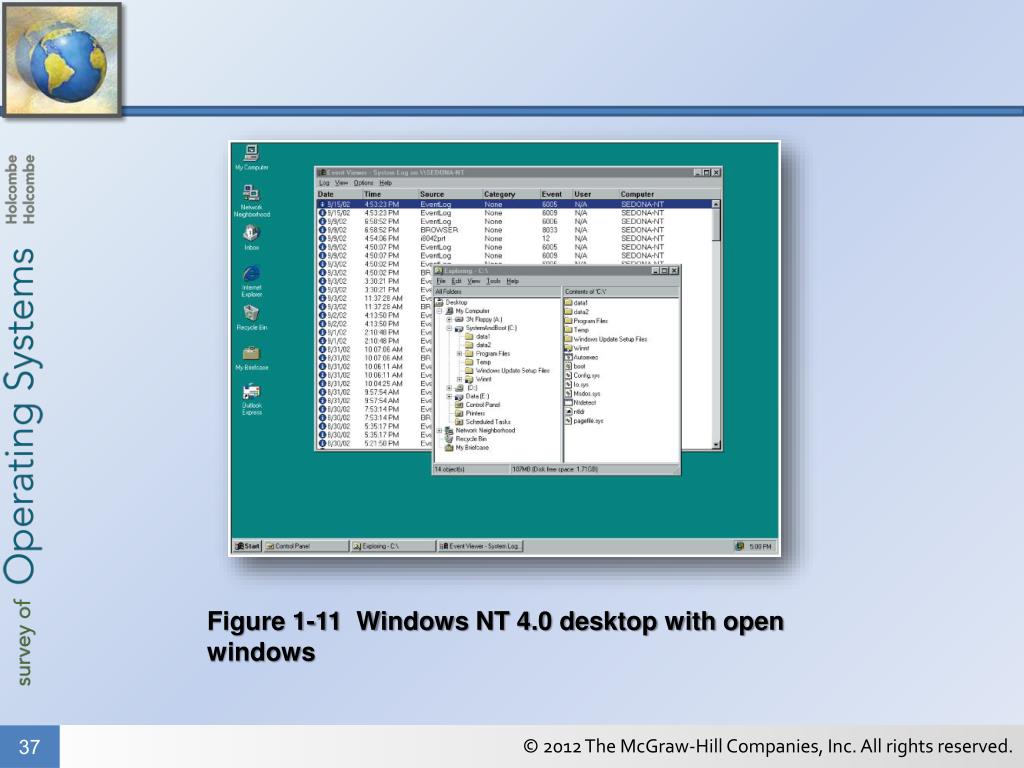This screenshot has width=1024, height=768.
Task: Open Event Viewer View menu
Action: point(342,184)
